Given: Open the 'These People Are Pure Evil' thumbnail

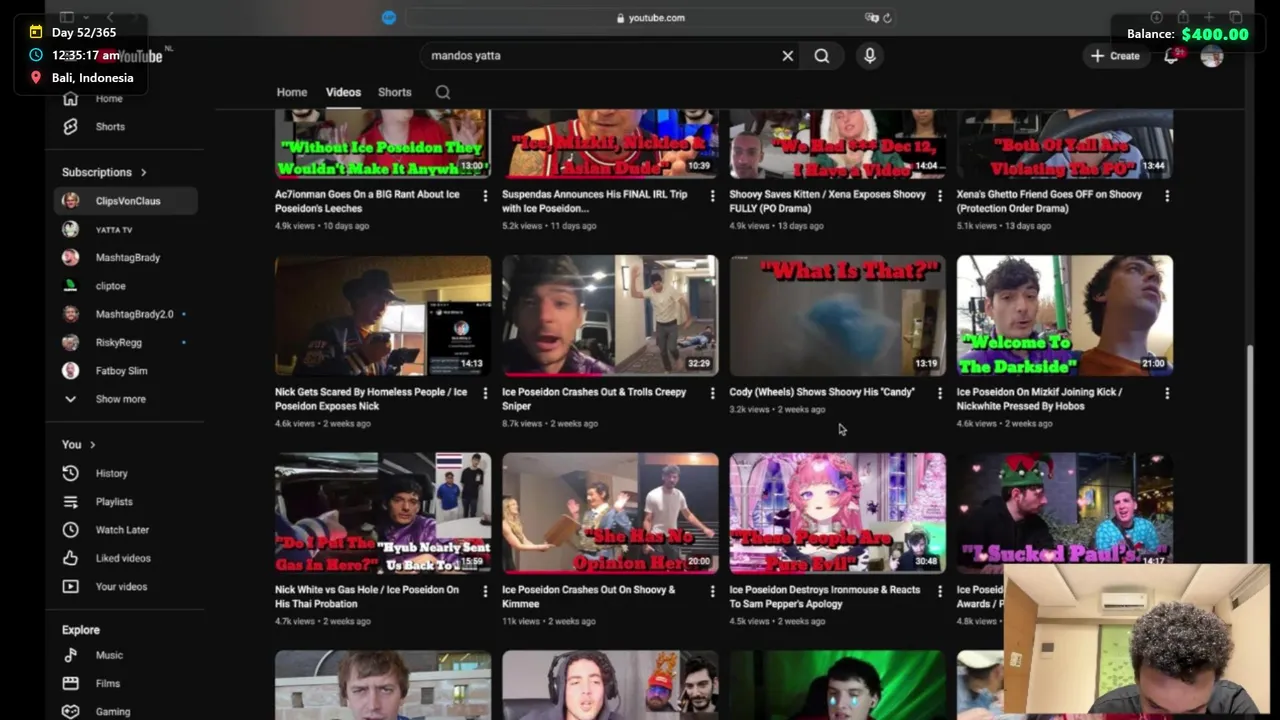Looking at the screenshot, I should pos(837,514).
